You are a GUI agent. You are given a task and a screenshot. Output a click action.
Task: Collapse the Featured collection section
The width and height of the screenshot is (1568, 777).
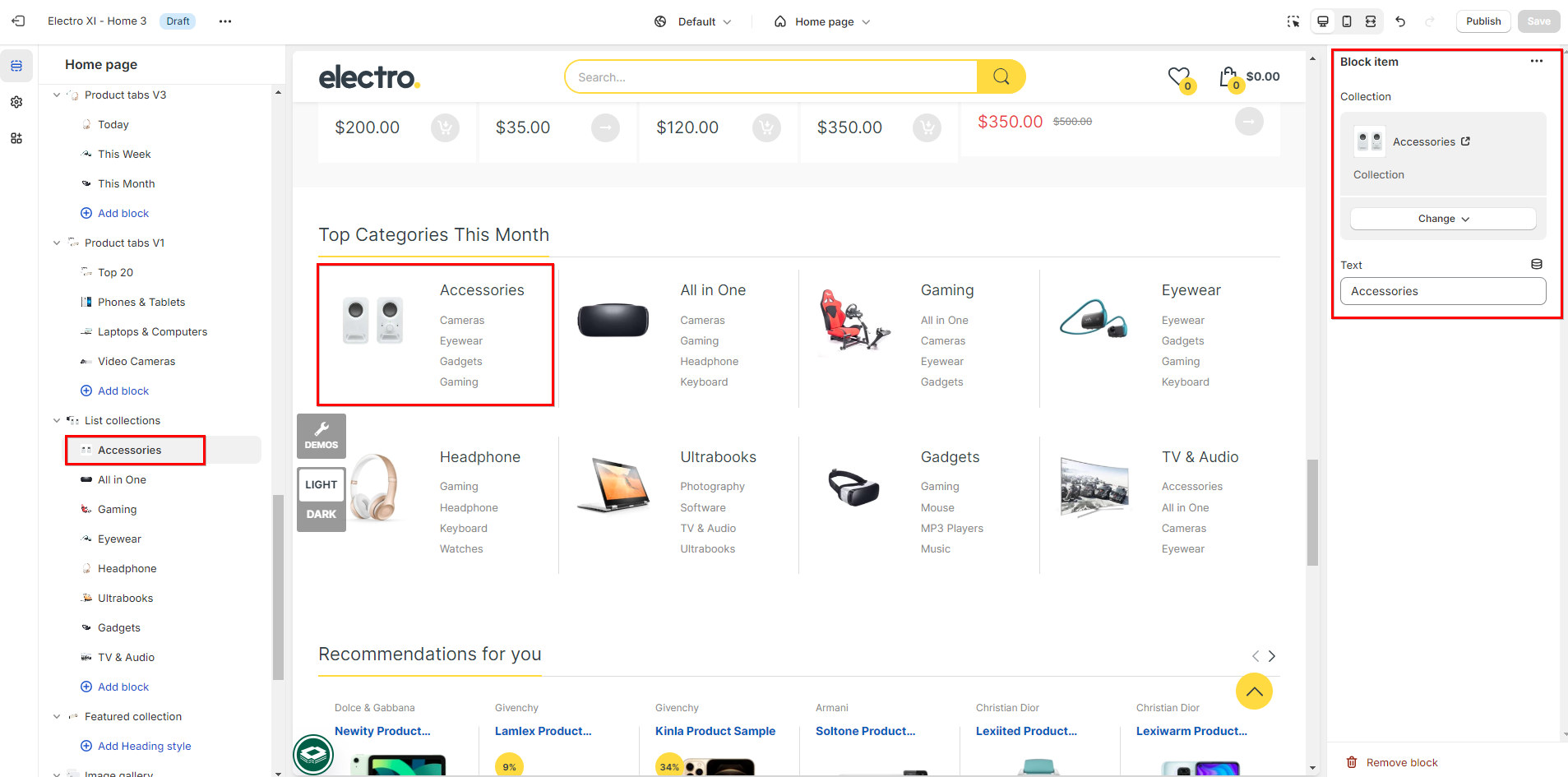tap(57, 716)
